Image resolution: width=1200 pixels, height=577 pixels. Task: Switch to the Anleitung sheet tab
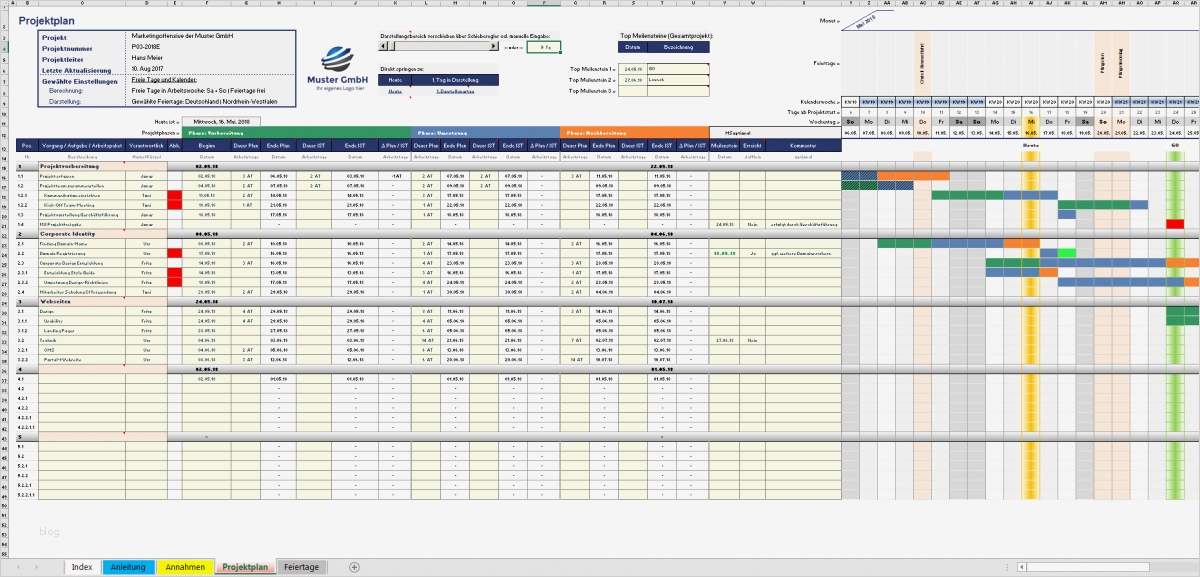[x=131, y=566]
